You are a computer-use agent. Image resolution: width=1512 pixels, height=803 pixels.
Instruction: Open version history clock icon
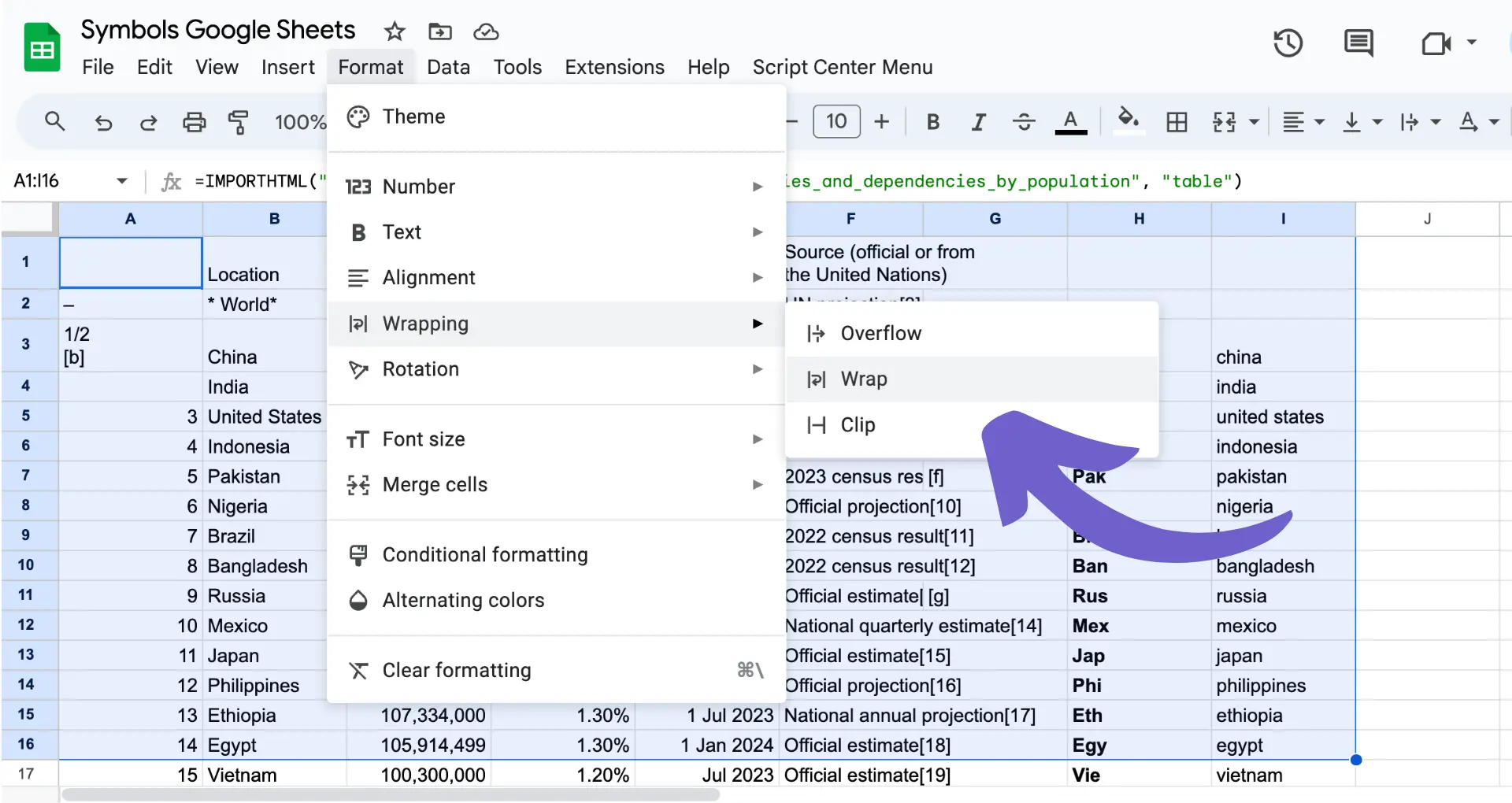[1288, 43]
